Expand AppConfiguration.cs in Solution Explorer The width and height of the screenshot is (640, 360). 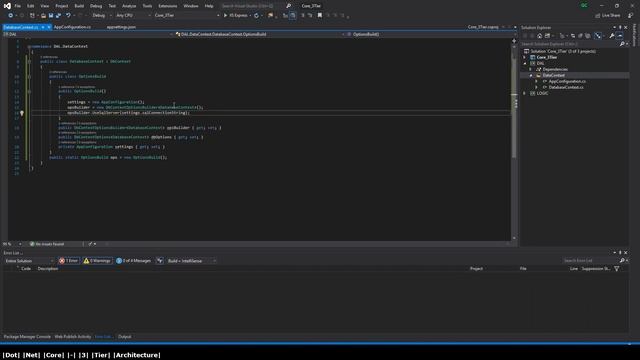537,82
